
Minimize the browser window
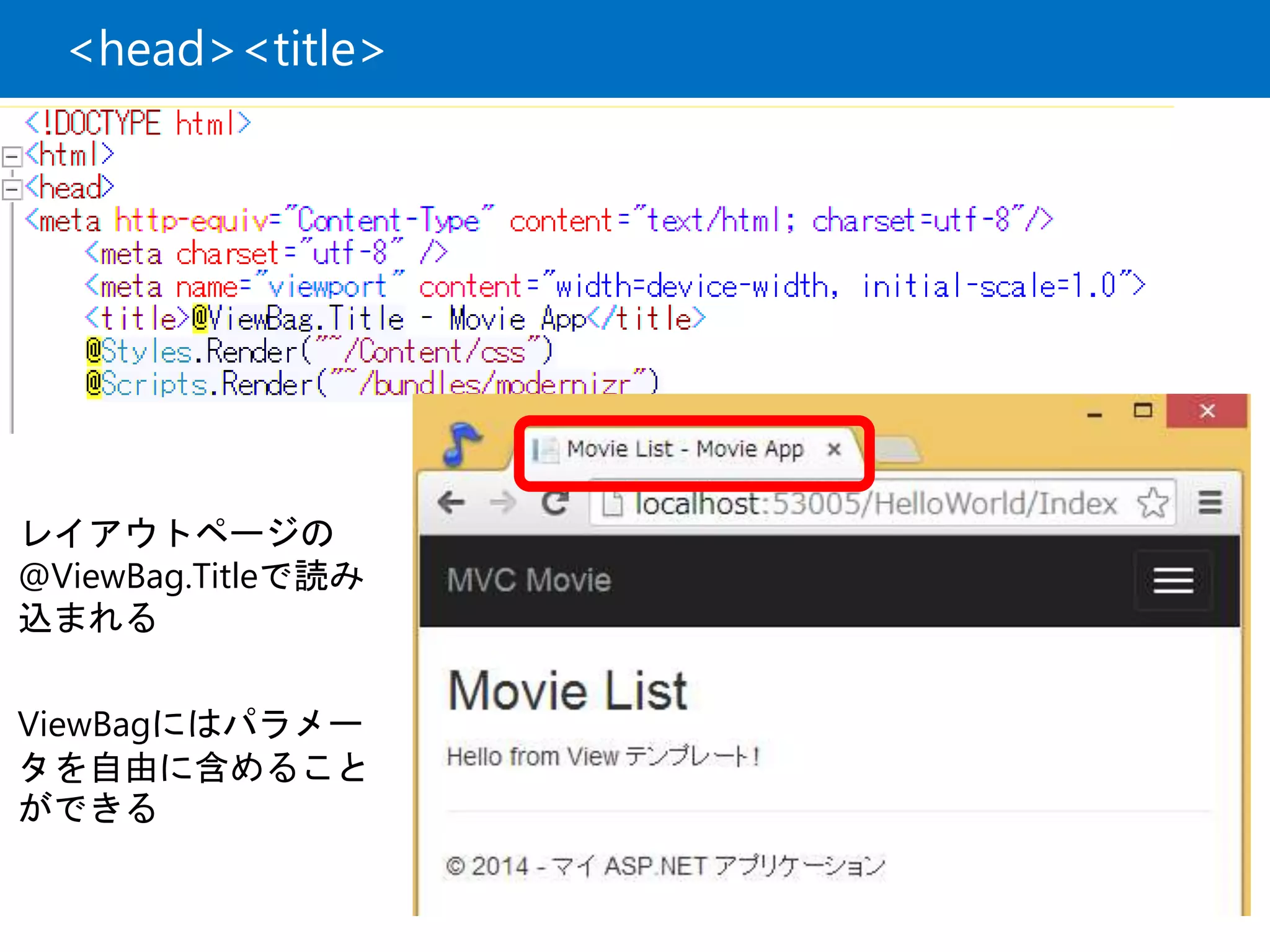coord(1095,413)
